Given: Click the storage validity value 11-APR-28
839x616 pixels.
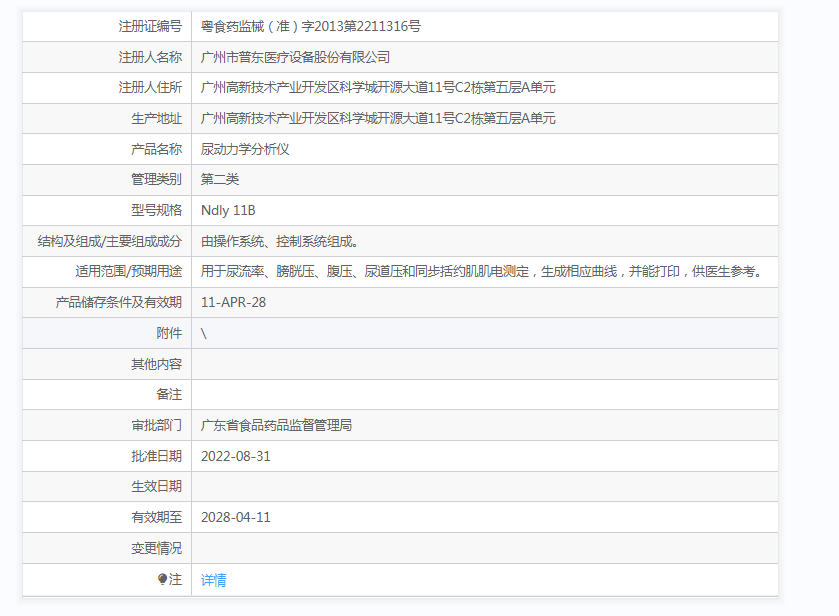Looking at the screenshot, I should [x=233, y=302].
